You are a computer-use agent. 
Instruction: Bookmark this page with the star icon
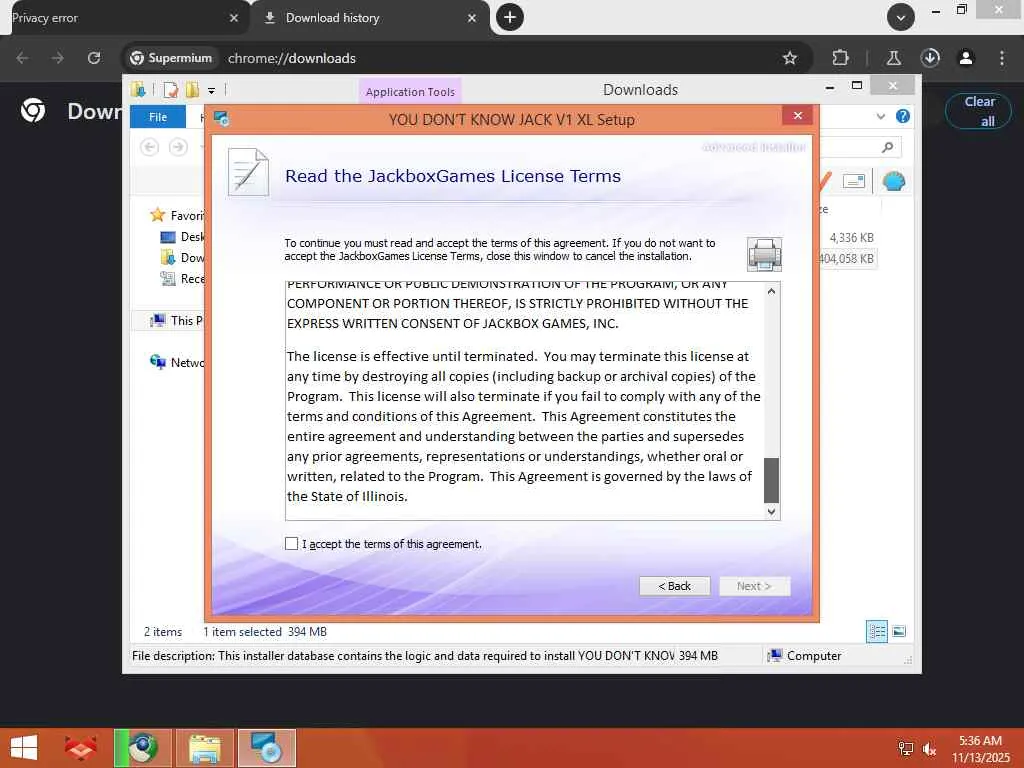click(790, 58)
